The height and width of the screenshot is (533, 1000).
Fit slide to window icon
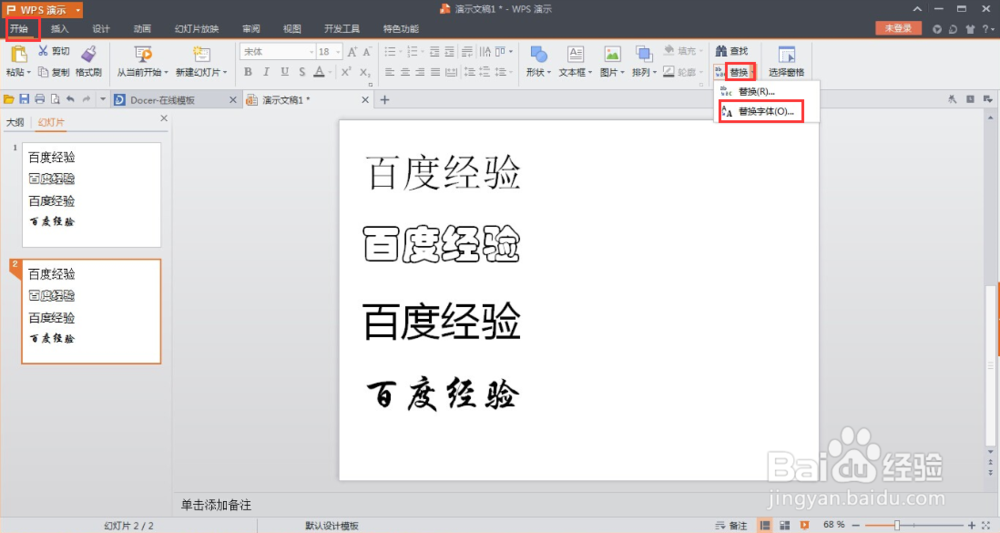pos(986,525)
